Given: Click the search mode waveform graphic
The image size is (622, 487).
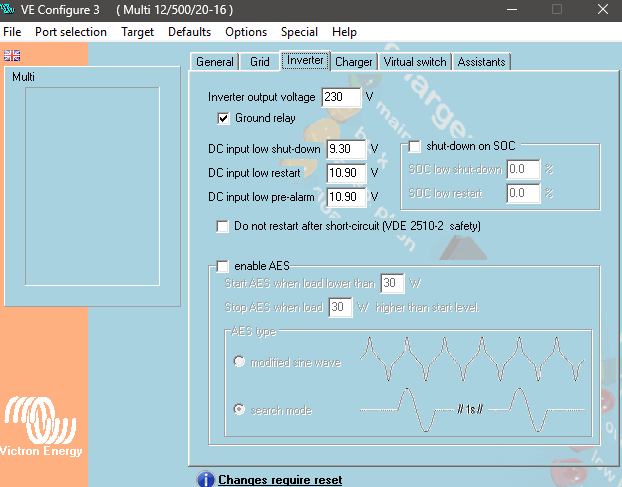Looking at the screenshot, I should click(472, 410).
